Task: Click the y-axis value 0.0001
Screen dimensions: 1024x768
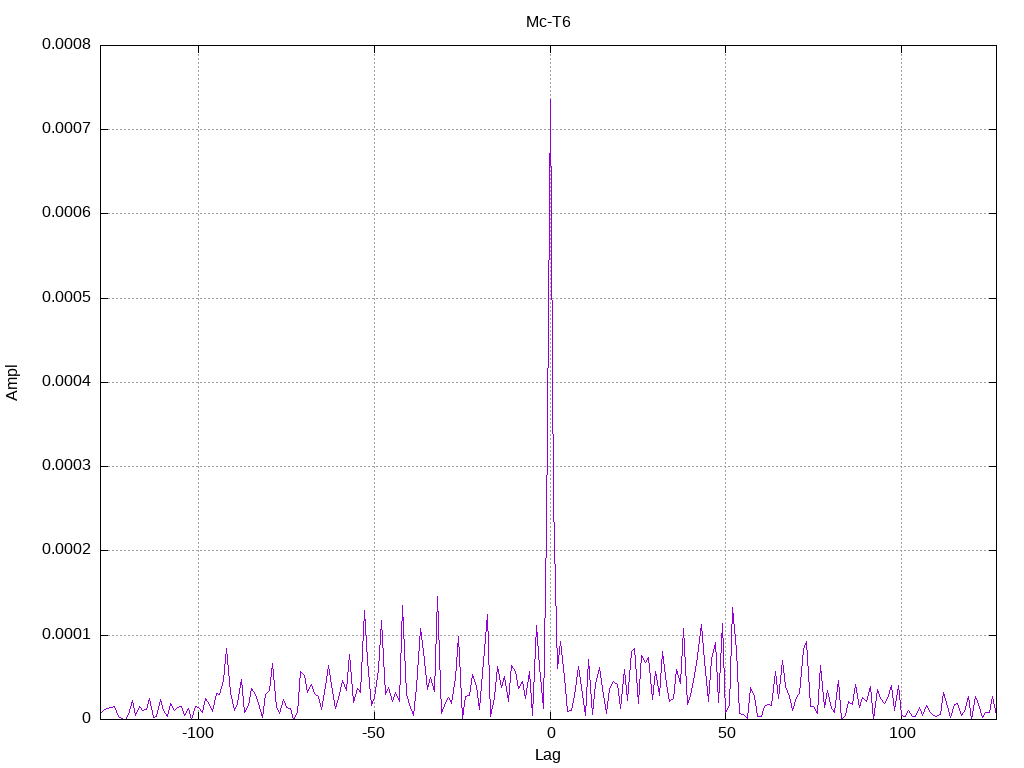Action: (67, 635)
